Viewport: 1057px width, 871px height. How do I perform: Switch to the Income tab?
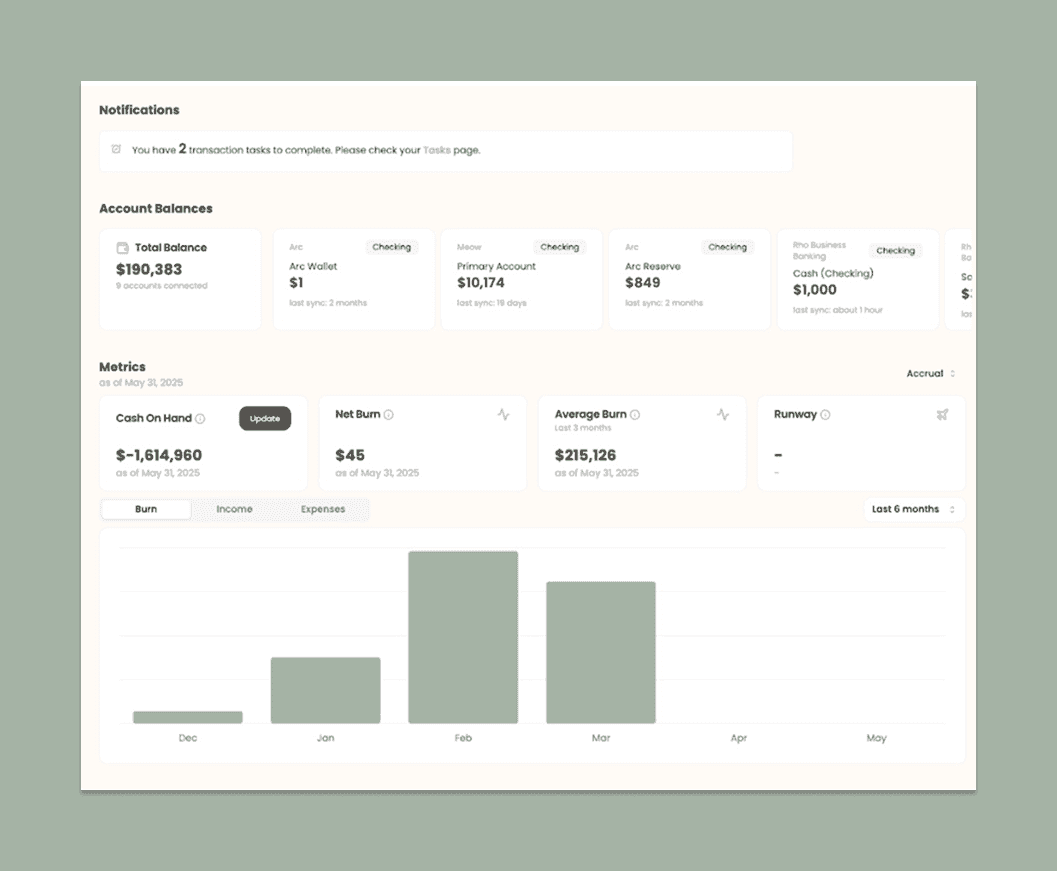[x=235, y=509]
